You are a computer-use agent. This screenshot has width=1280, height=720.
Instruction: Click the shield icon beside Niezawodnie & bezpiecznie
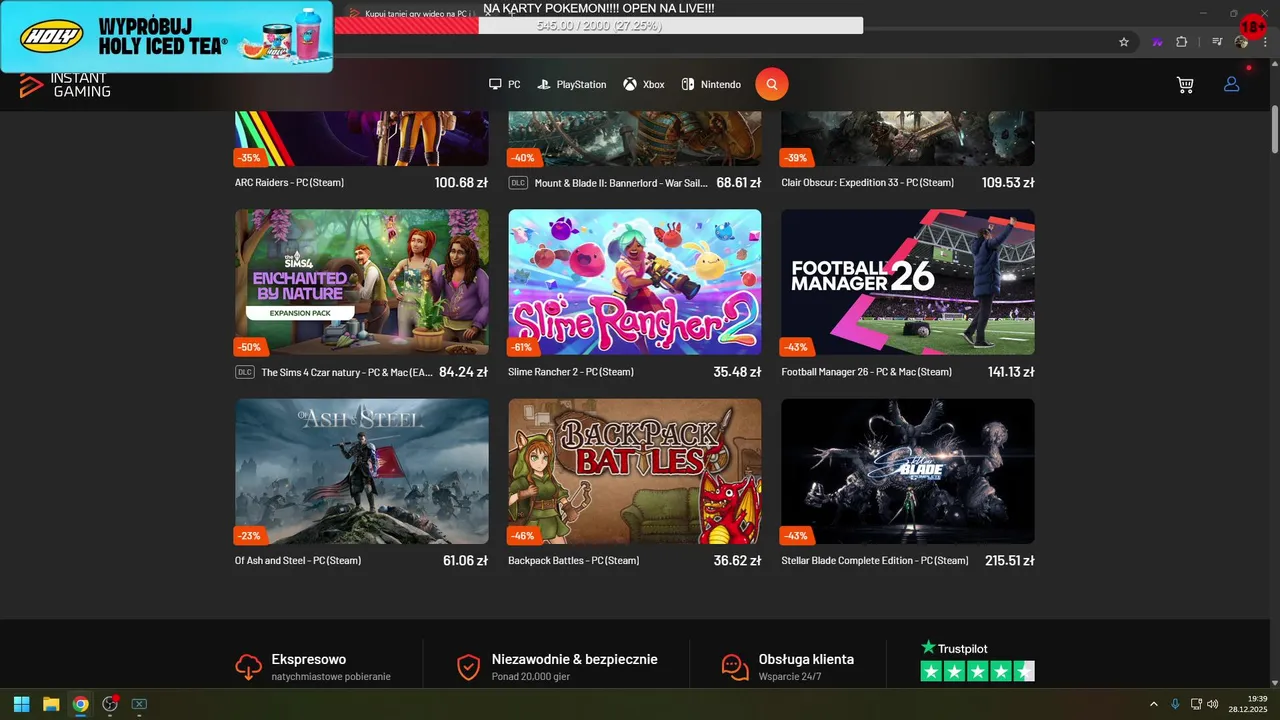pos(468,667)
